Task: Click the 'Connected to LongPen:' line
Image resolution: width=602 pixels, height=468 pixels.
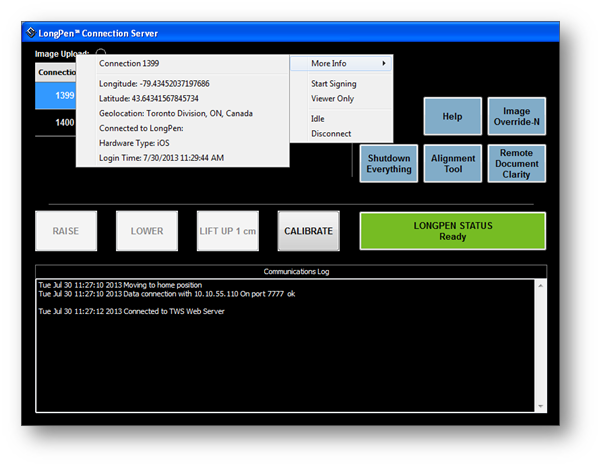Action: tap(141, 128)
